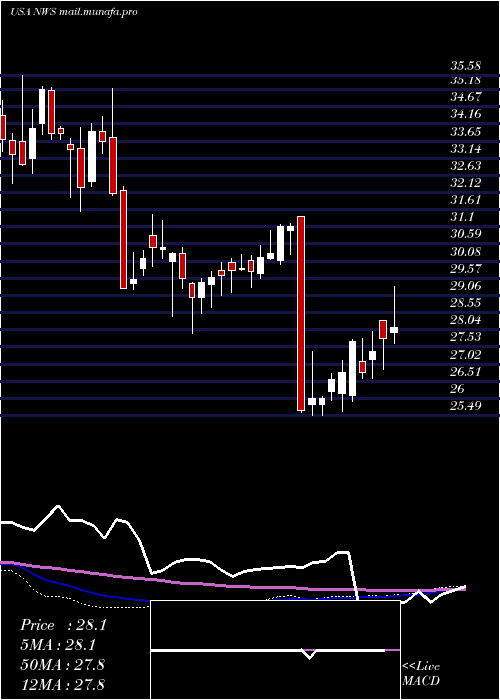This screenshot has height=700, width=500.
Task: Click the 34.16 price axis label
Action: (465, 114)
